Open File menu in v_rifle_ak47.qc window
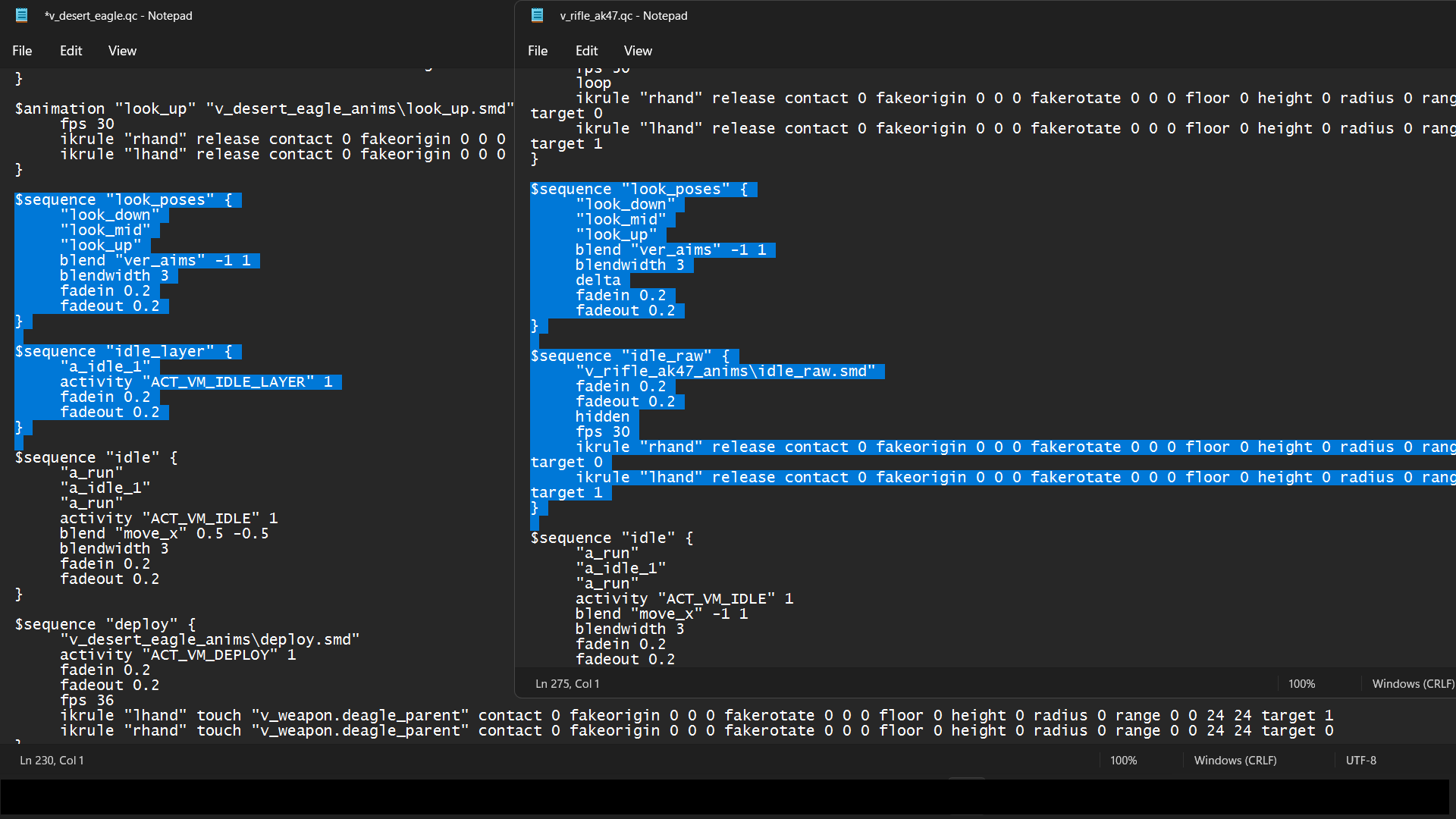The image size is (1456, 819). pyautogui.click(x=538, y=51)
